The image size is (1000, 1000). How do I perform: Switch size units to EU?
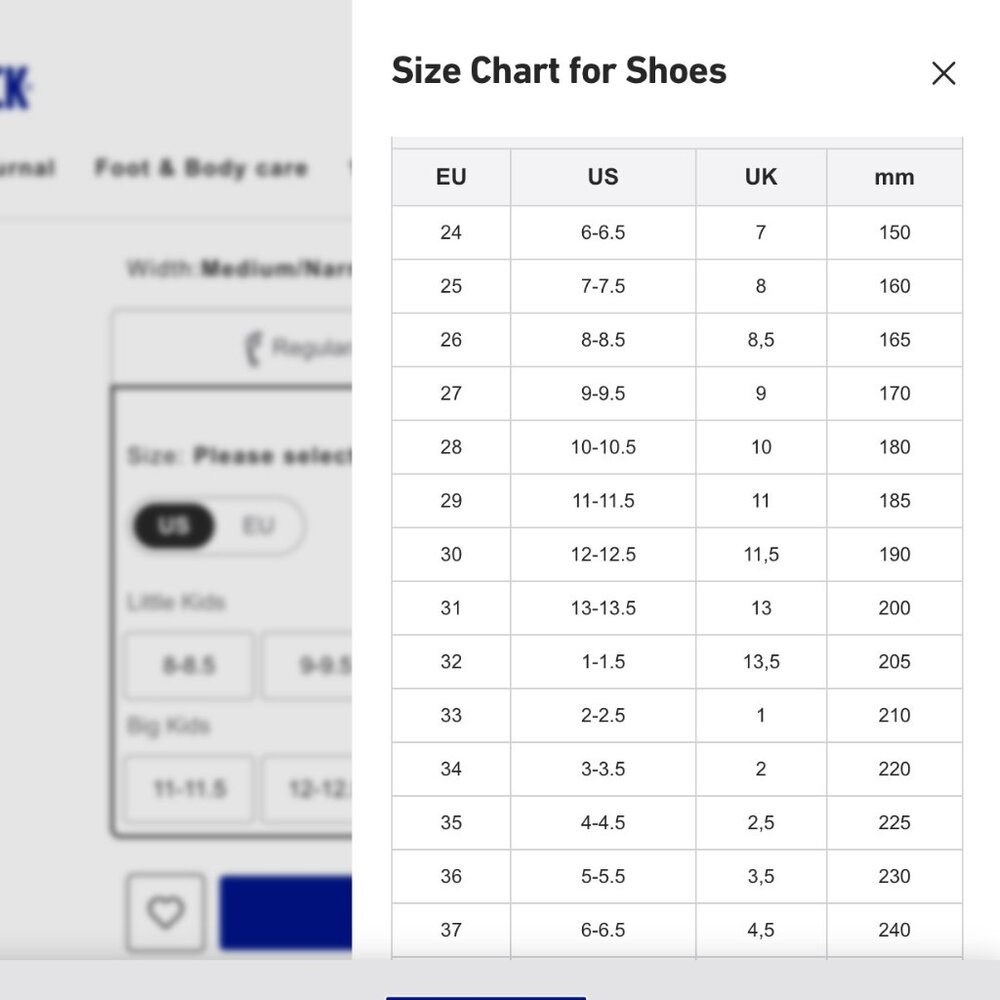(258, 526)
